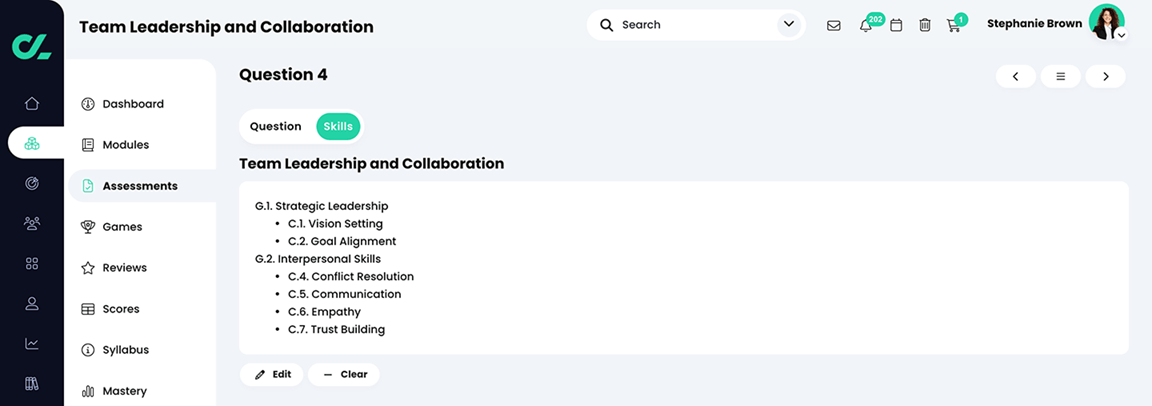Focus the Search input field
Screen dimensions: 1152x406
[696, 25]
